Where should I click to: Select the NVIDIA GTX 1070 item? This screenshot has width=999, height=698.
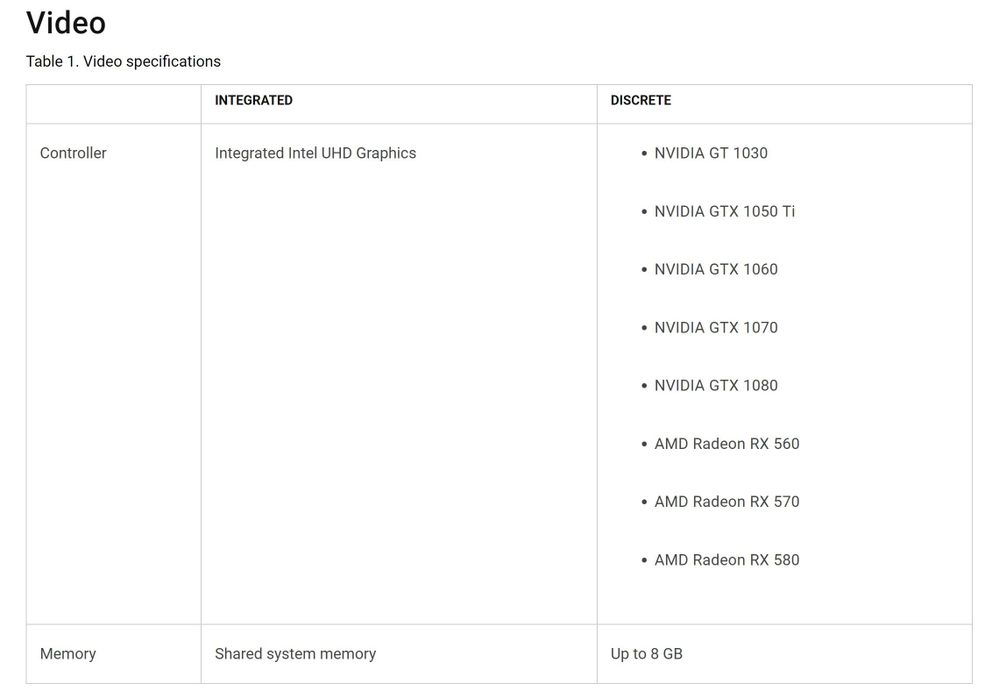click(715, 328)
